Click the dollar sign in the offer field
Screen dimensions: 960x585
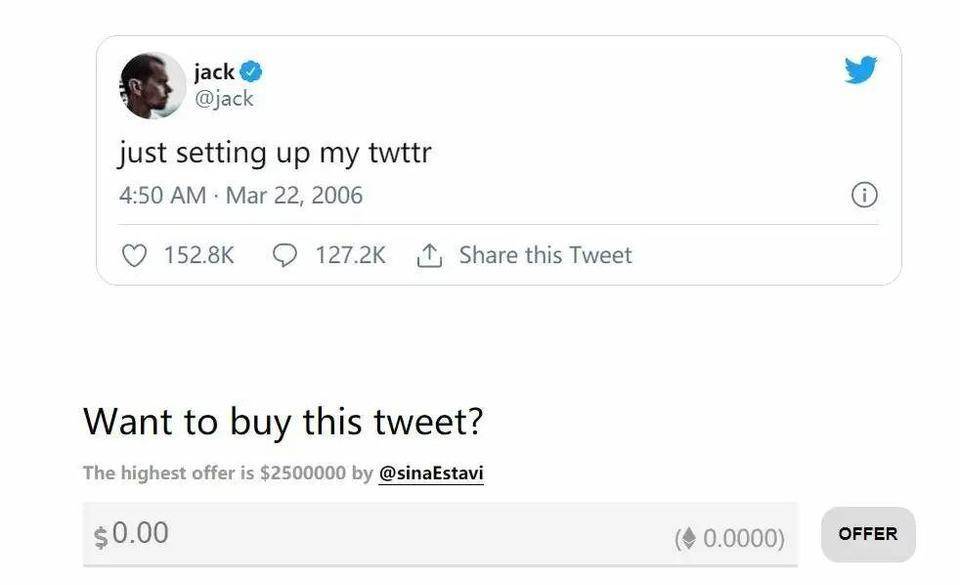pyautogui.click(x=100, y=536)
